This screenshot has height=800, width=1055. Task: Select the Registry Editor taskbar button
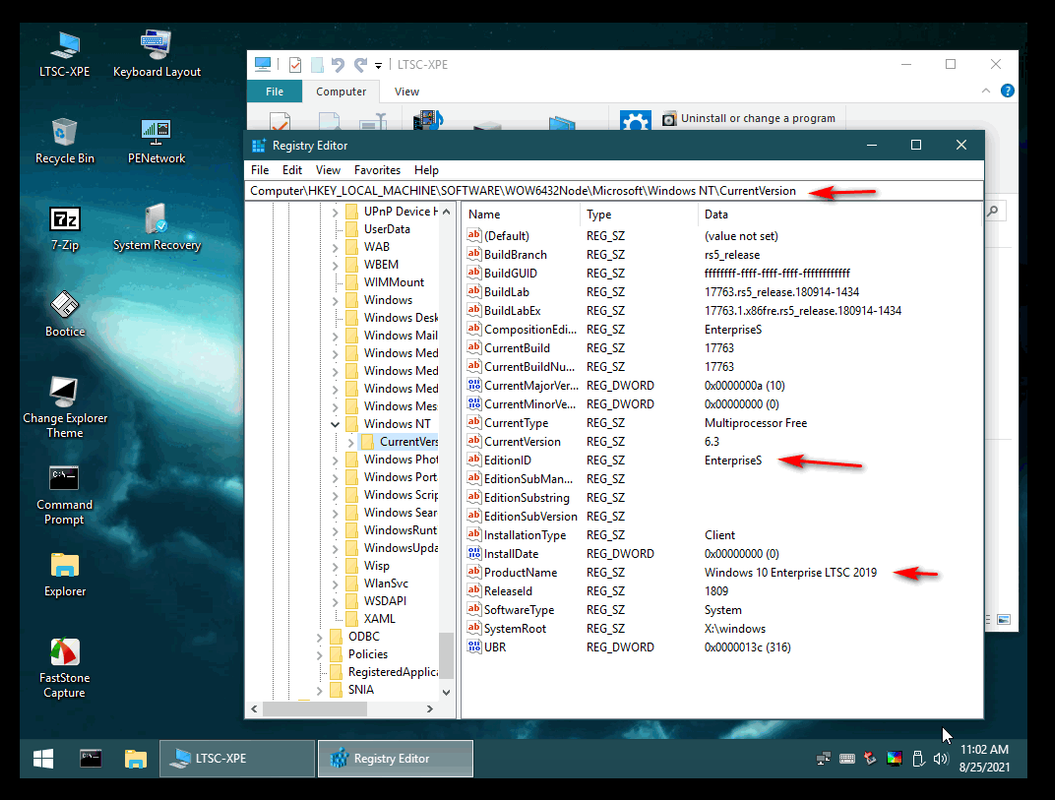pyautogui.click(x=396, y=759)
